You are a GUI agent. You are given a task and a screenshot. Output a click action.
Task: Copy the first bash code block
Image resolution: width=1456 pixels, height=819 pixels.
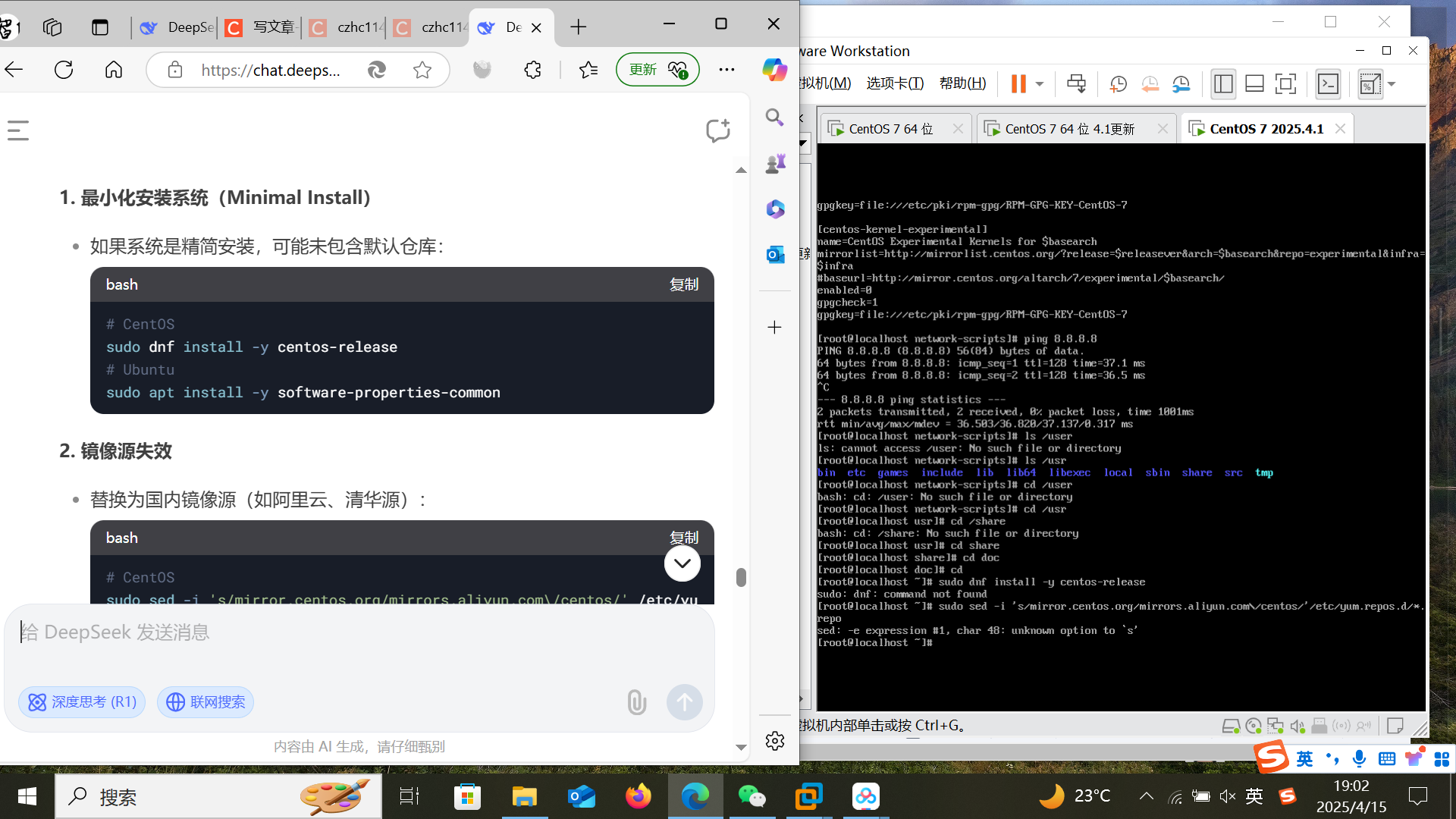683,284
